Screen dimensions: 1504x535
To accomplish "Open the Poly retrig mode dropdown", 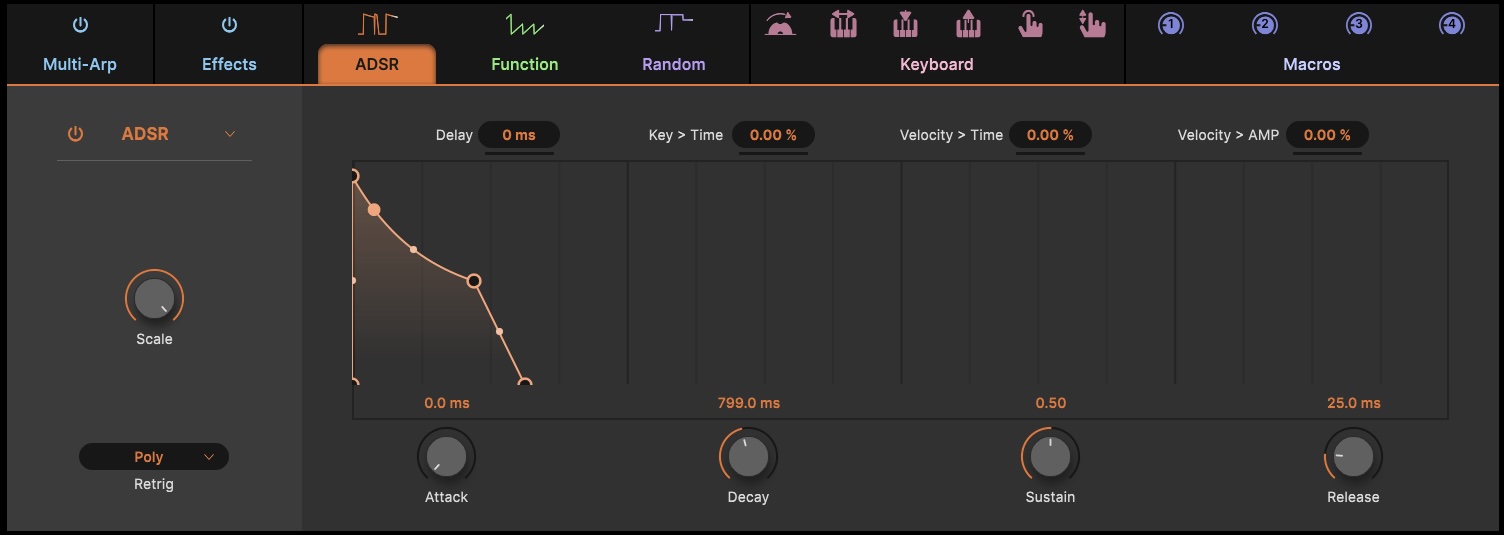I will pyautogui.click(x=154, y=457).
